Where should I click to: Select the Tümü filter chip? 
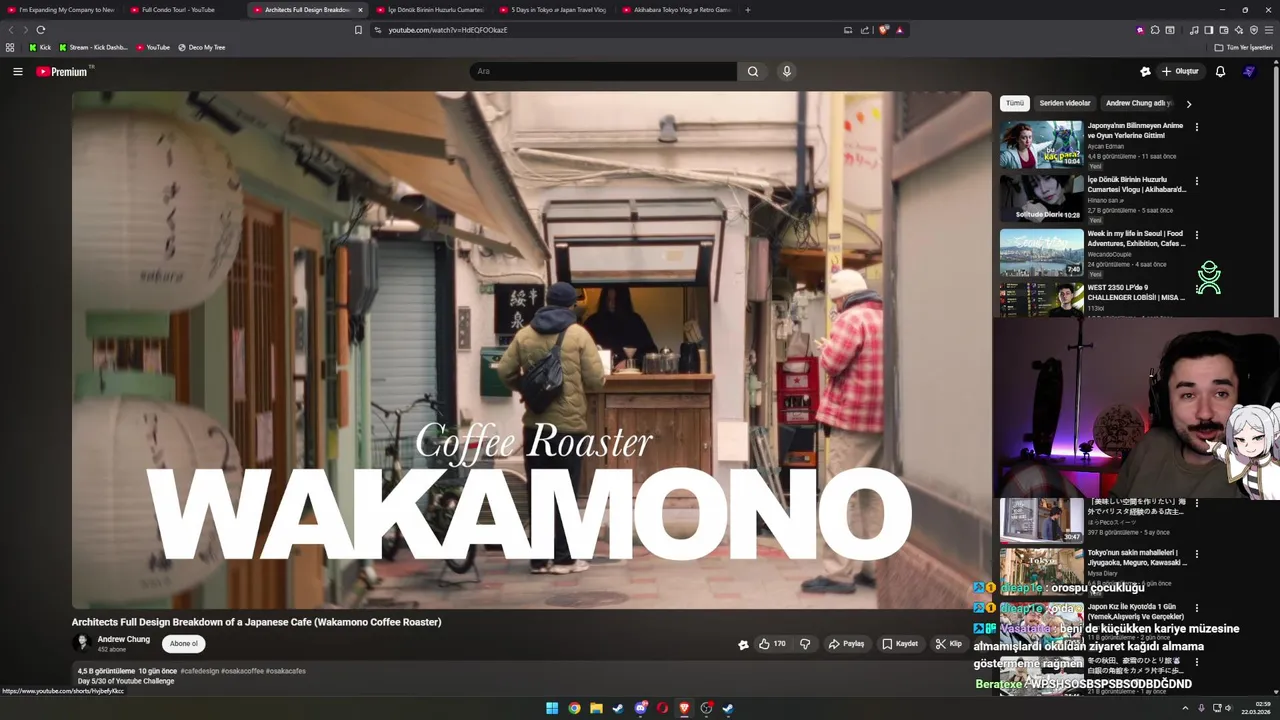coord(1015,103)
